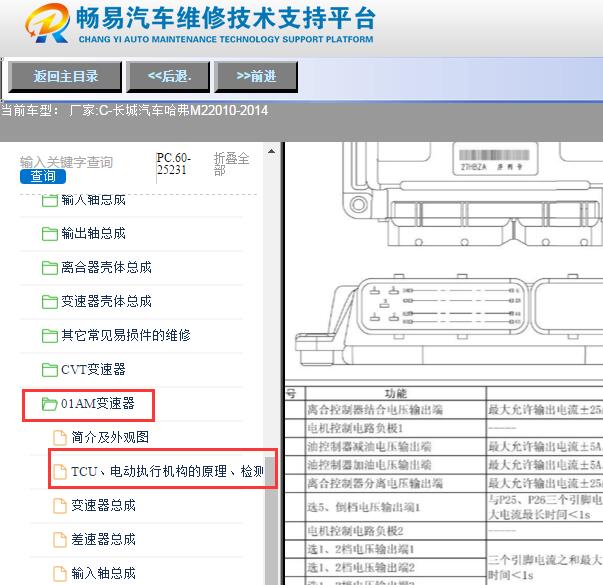The image size is (603, 585).
Task: Open the folder icon beside 输出轴总成
Action: click(x=50, y=233)
